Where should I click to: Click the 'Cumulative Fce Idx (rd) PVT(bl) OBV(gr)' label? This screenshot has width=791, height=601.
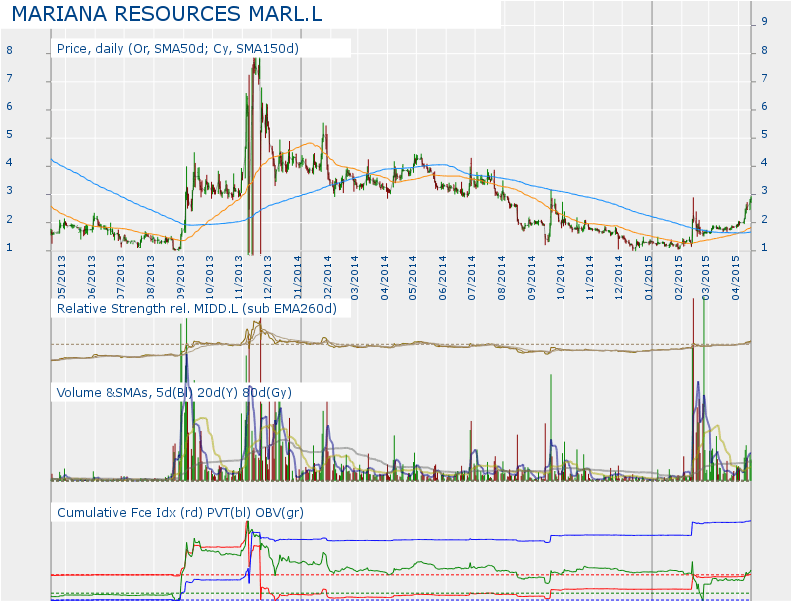tap(180, 512)
